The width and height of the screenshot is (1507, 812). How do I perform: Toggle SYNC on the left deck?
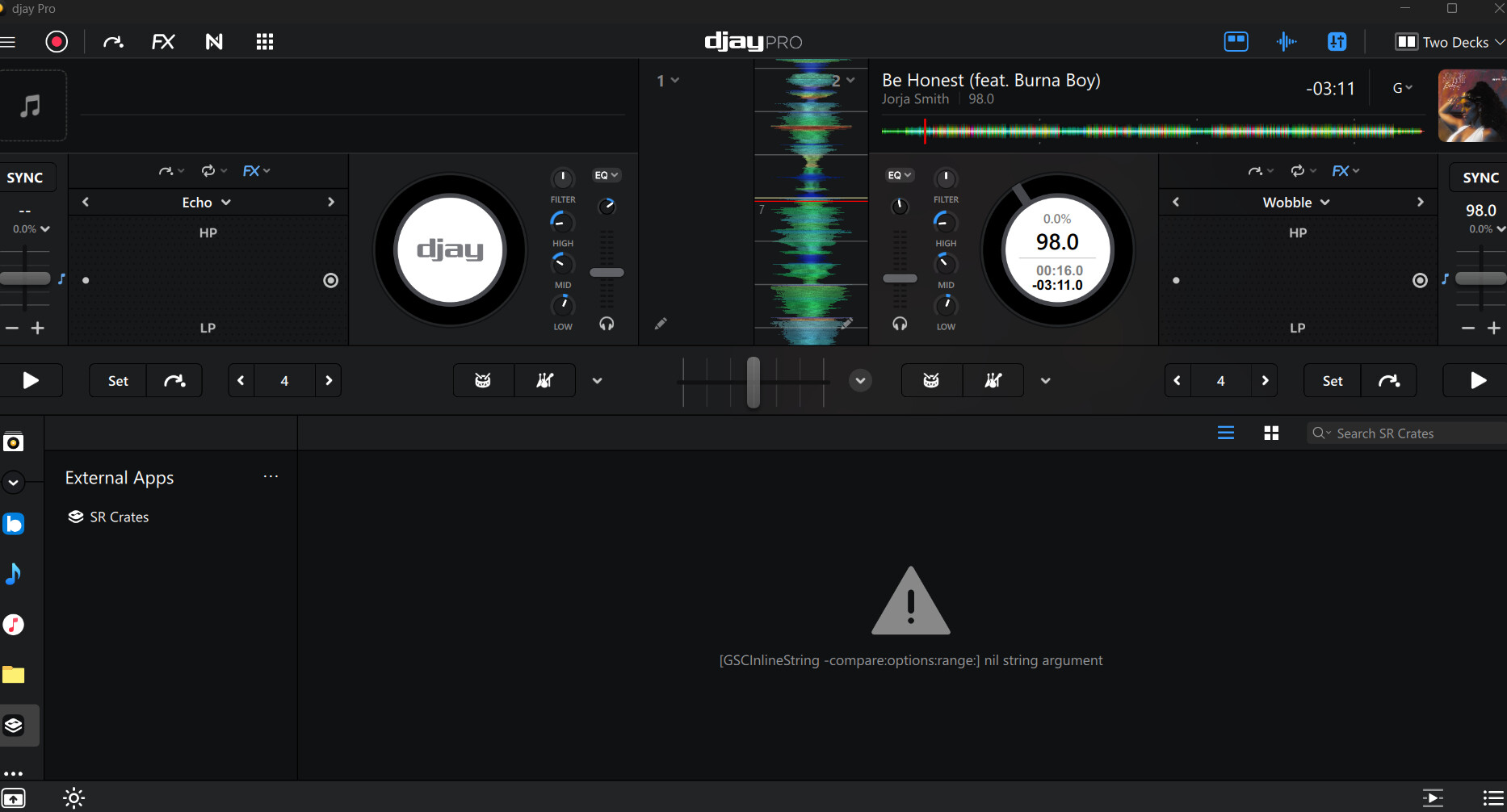(x=25, y=178)
